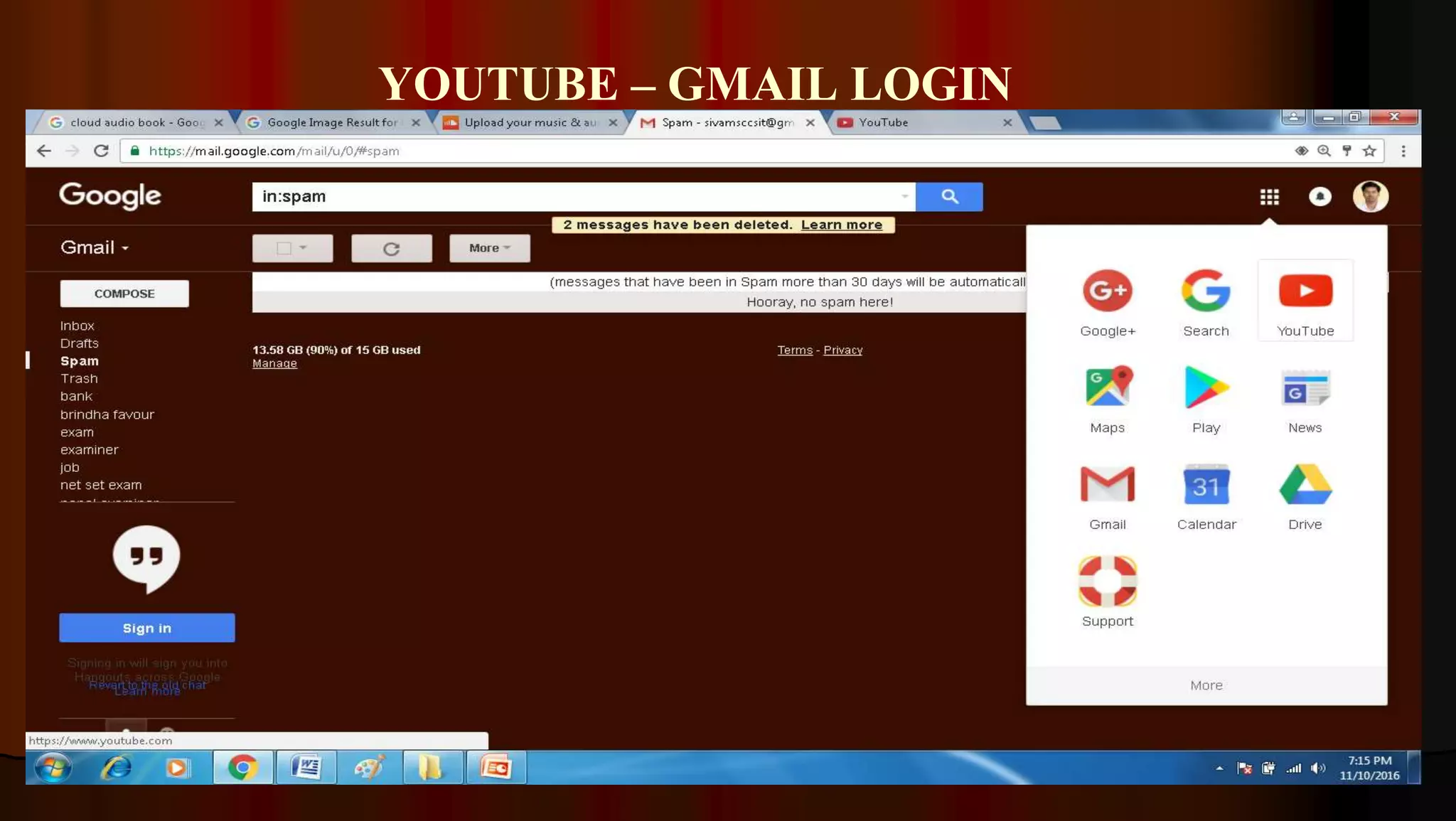
Task: Click the zoom magnifier in address bar
Action: [x=1324, y=151]
